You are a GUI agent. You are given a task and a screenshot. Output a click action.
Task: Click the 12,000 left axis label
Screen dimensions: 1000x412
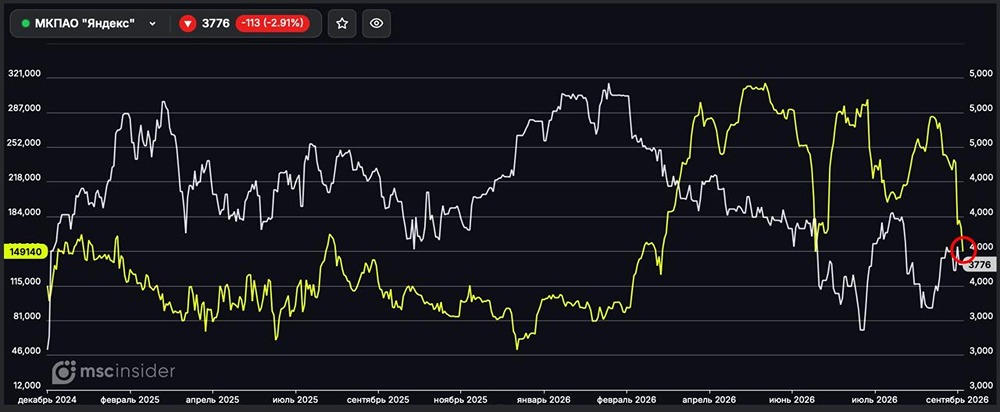27,385
